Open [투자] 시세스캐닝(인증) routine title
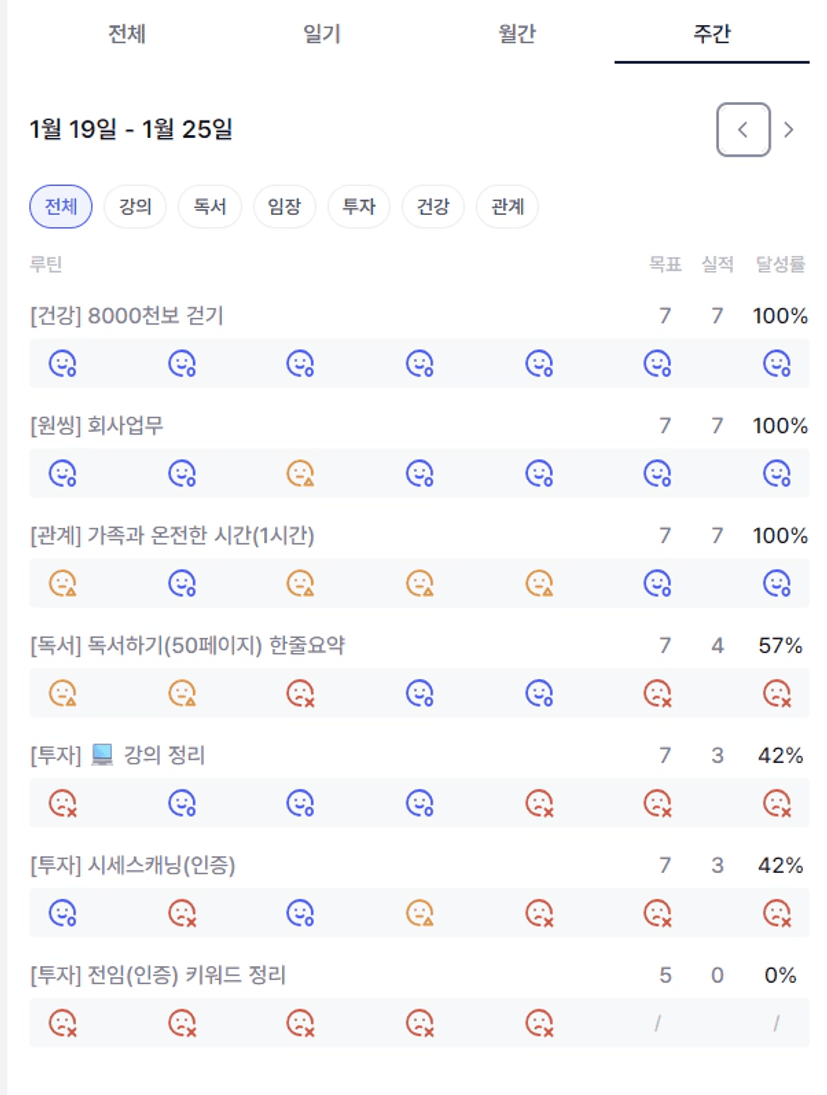The image size is (827, 1095). (133, 866)
